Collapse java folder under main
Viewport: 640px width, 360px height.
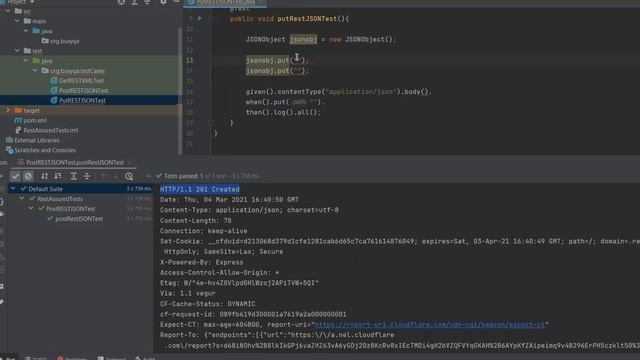(26, 31)
